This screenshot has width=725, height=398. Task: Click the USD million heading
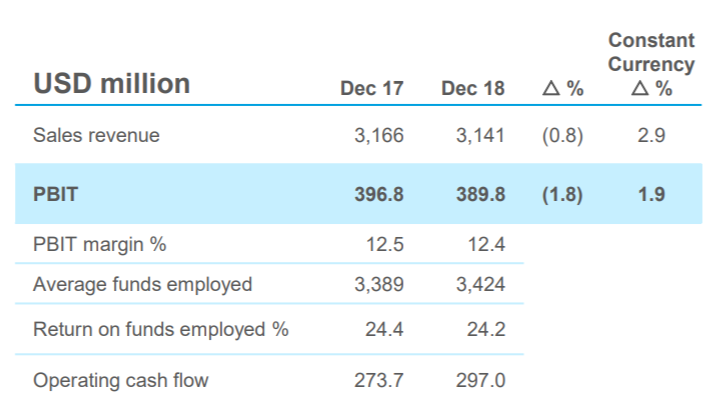[111, 84]
